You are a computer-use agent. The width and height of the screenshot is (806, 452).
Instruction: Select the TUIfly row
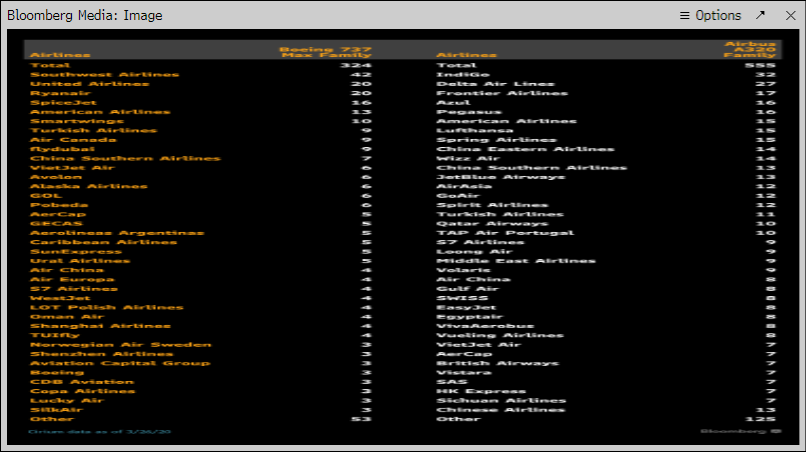tap(200, 335)
